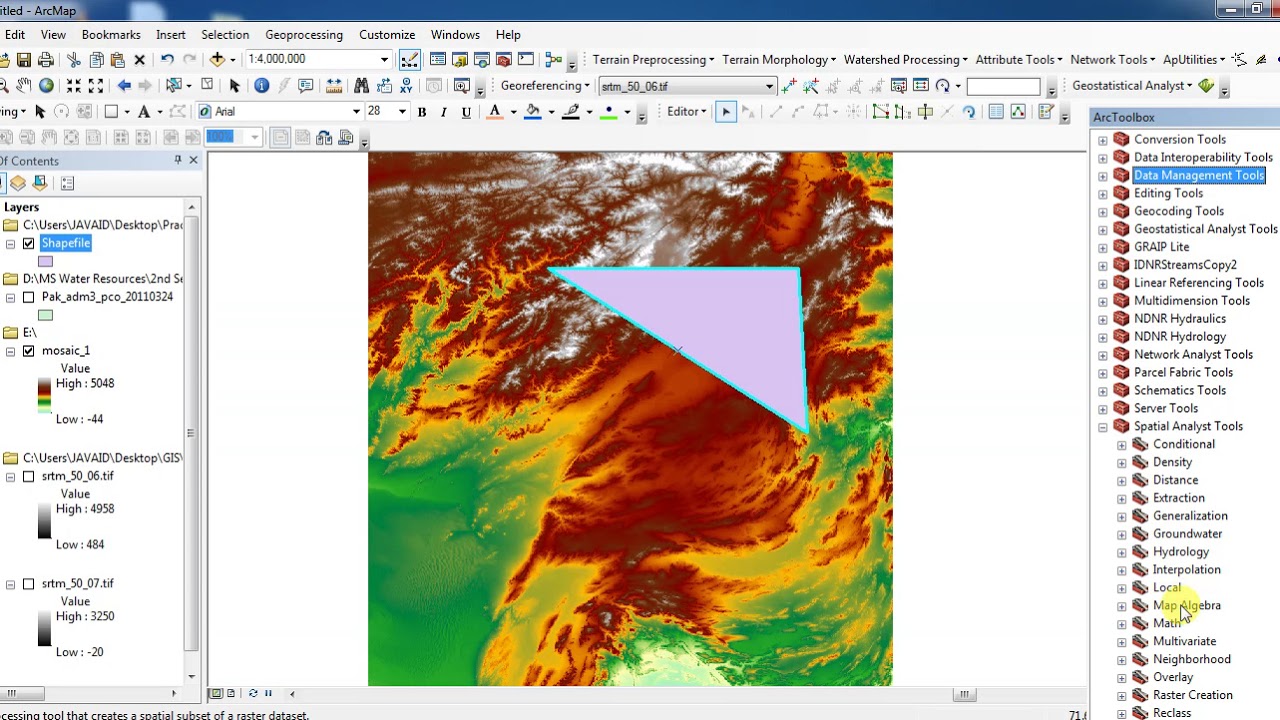
Task: Expand the Hydrology toolset
Action: click(1122, 552)
